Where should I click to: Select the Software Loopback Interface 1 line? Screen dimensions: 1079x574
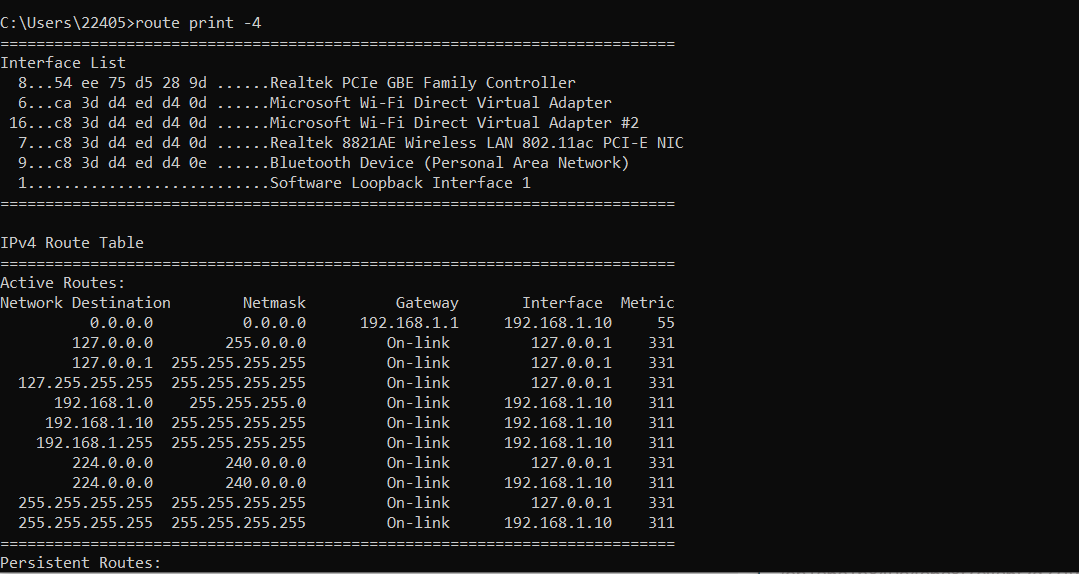pos(274,182)
